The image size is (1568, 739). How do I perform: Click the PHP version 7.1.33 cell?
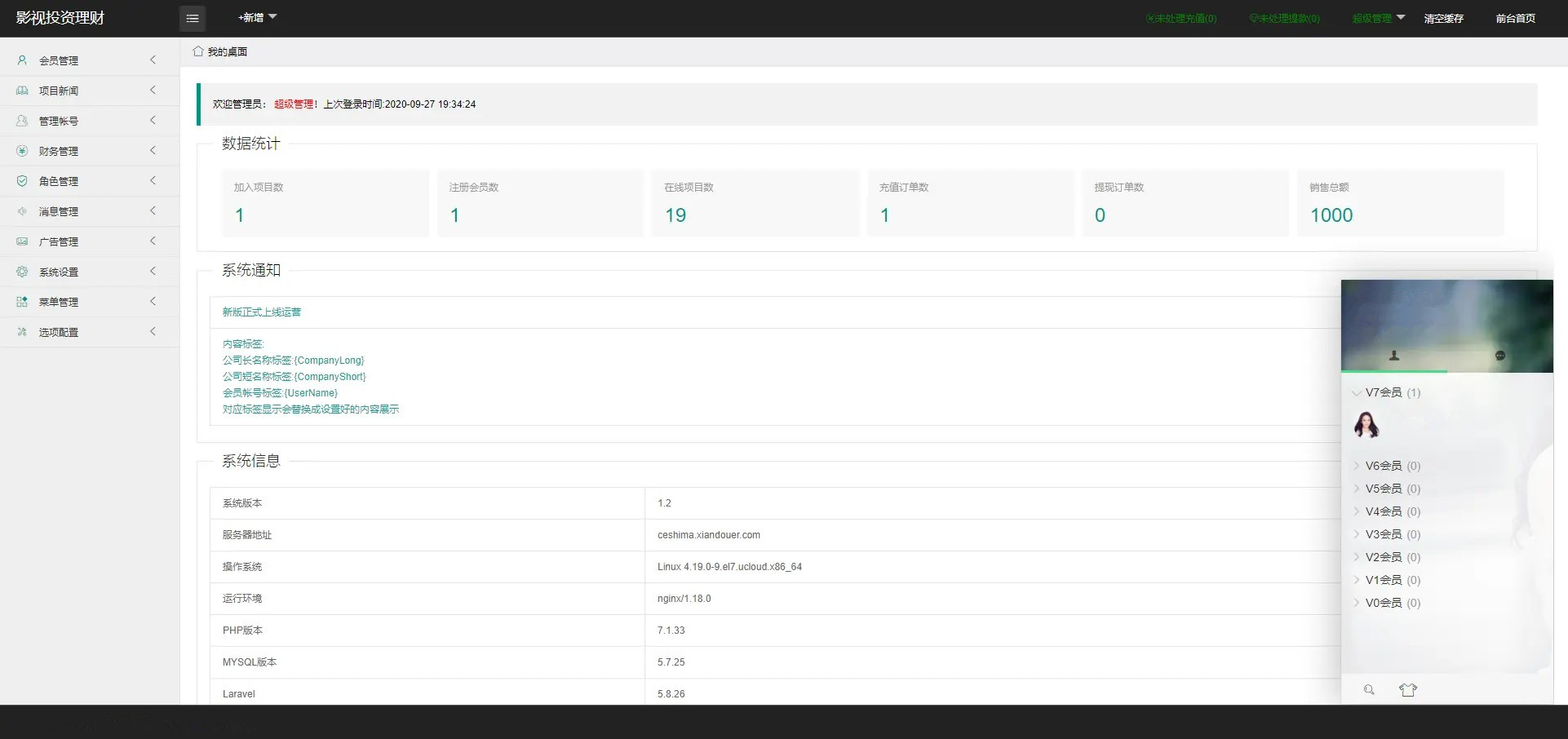click(x=671, y=631)
